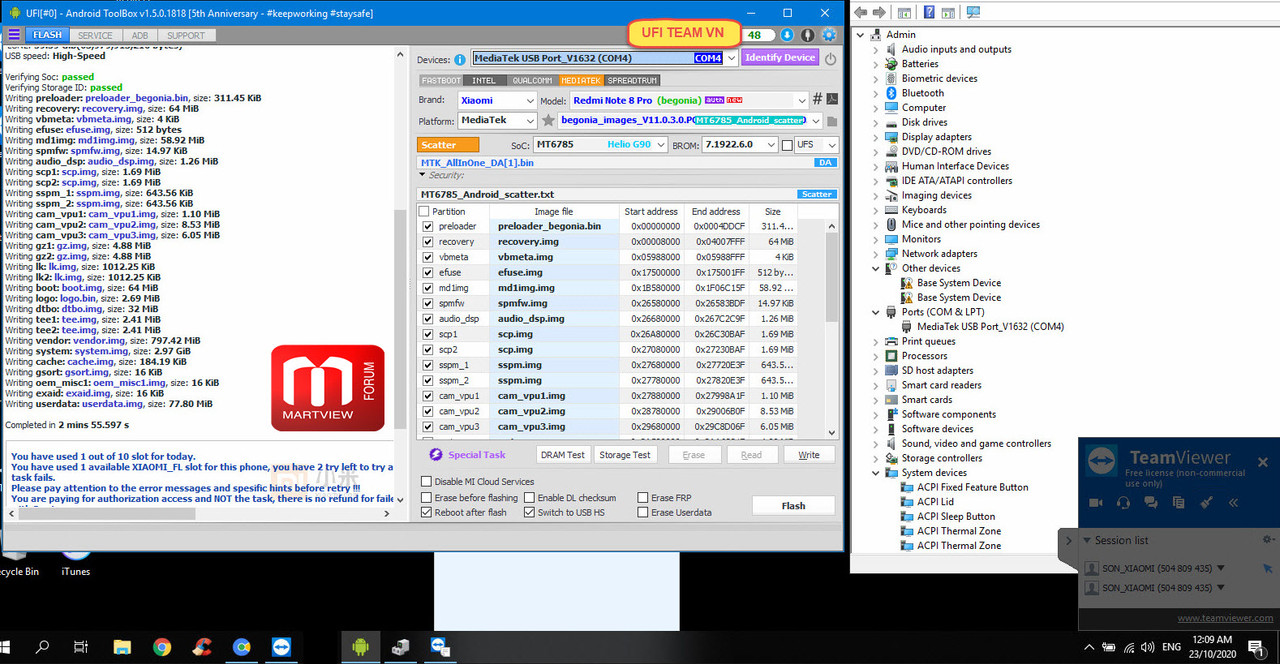This screenshot has width=1280, height=664.
Task: Click TeamViewer headset audio icon
Action: 1123,502
